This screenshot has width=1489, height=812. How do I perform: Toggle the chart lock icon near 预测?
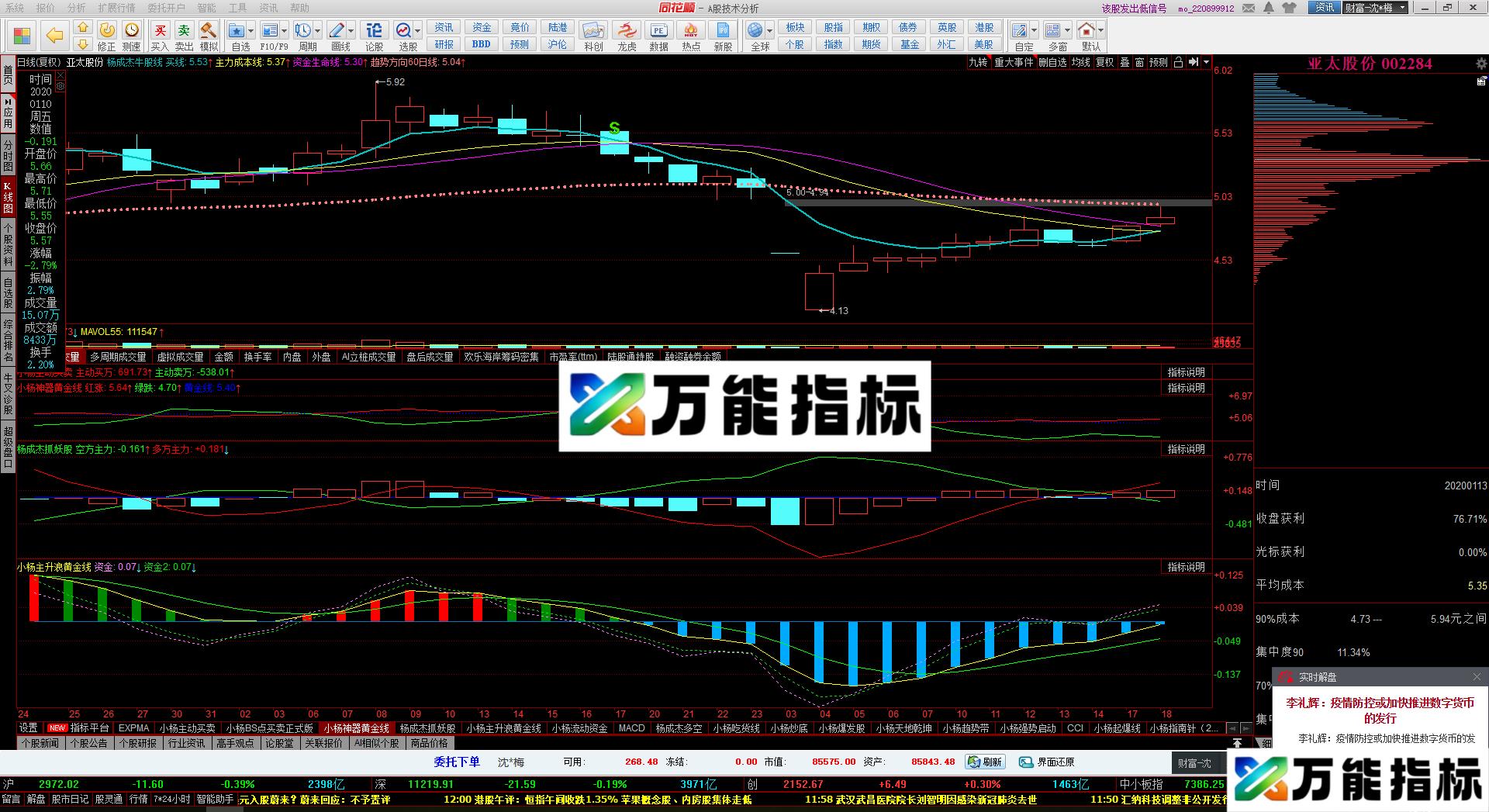(x=1178, y=63)
